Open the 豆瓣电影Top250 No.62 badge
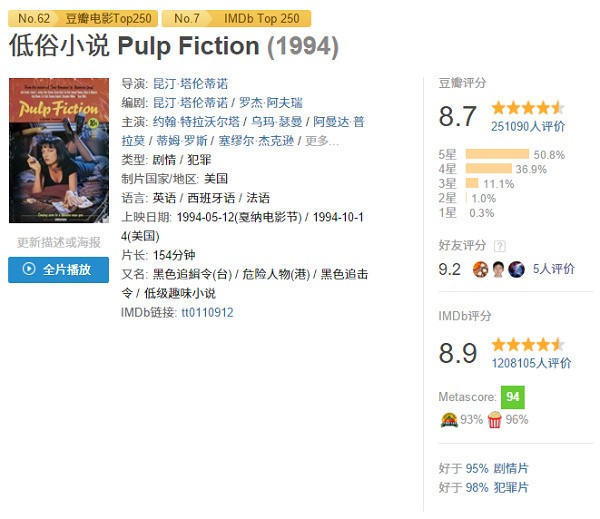The height and width of the screenshot is (519, 600). (83, 18)
